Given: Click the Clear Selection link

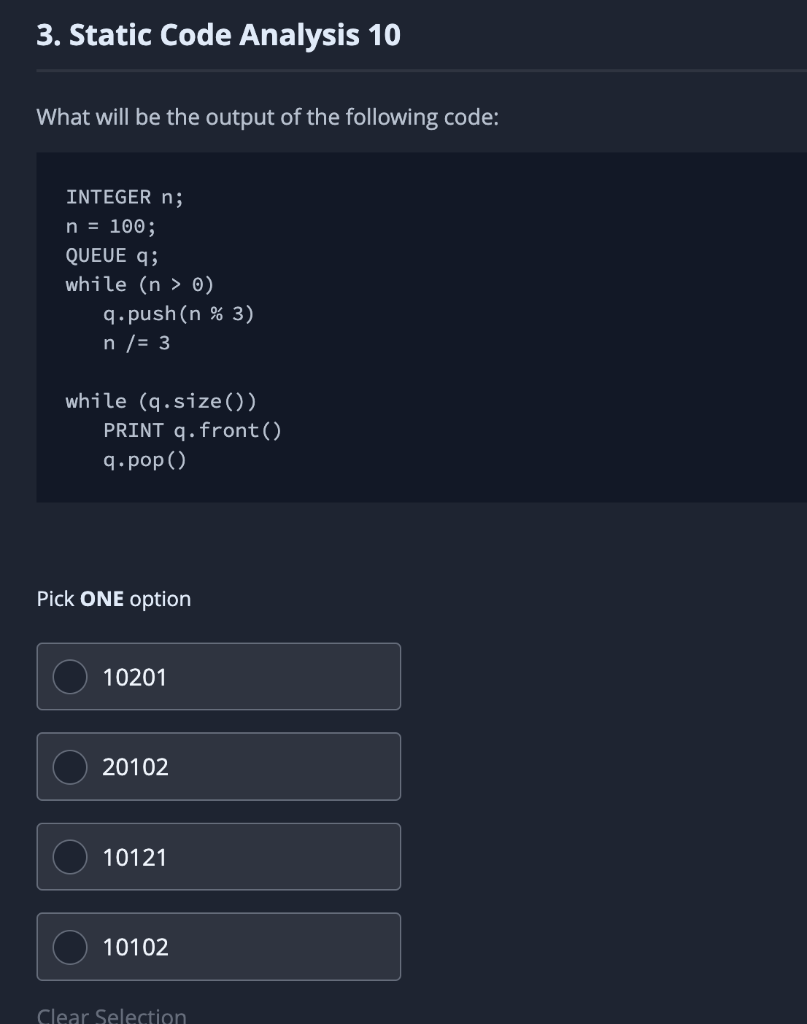Looking at the screenshot, I should (110, 1014).
